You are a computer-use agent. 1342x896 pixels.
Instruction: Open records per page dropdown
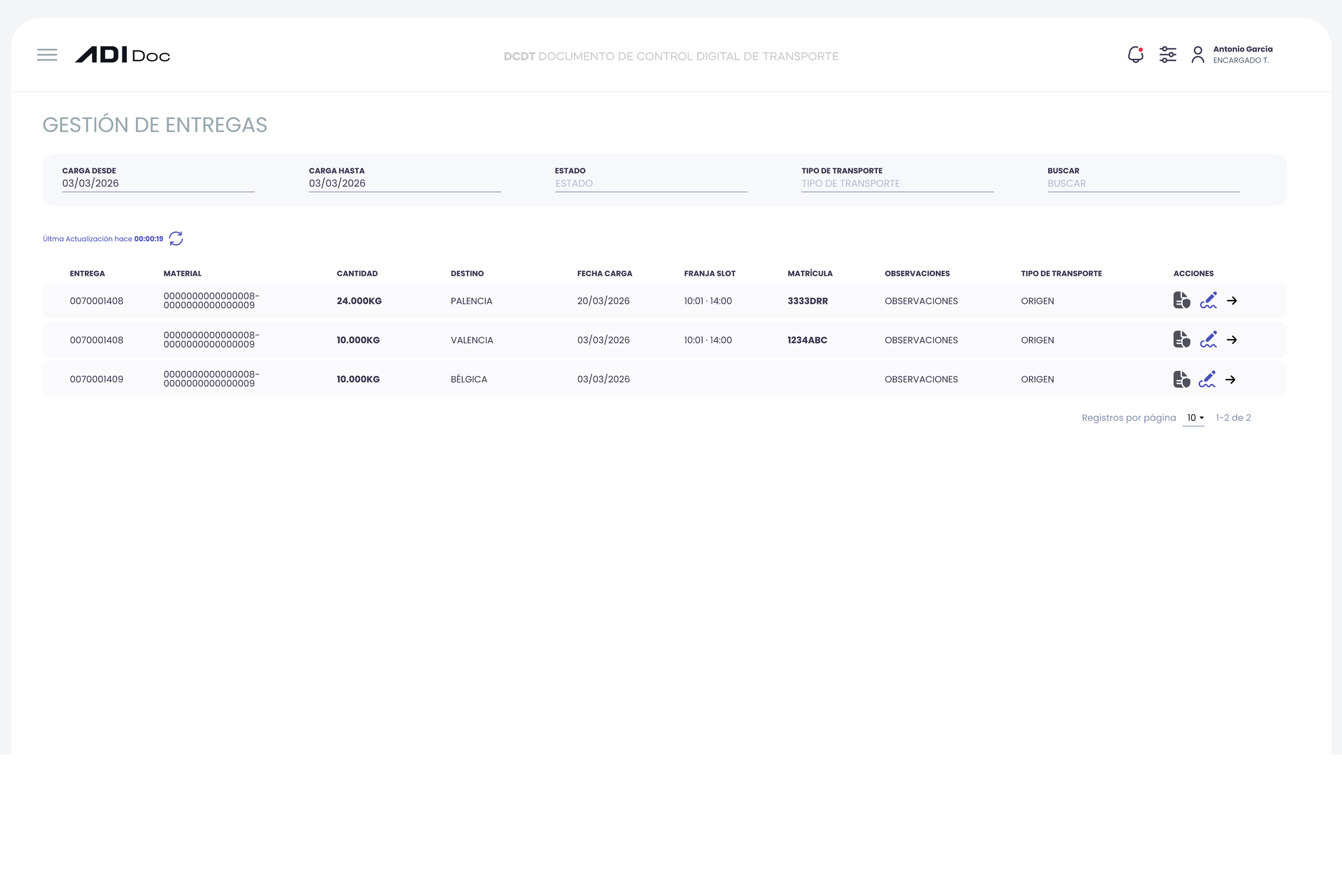(1194, 418)
